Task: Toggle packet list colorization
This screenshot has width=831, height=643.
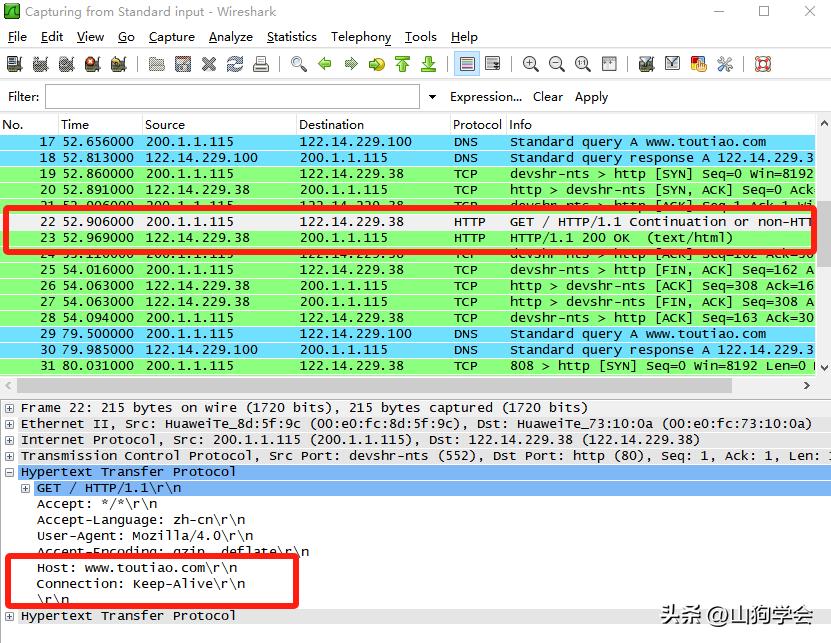Action: point(466,64)
